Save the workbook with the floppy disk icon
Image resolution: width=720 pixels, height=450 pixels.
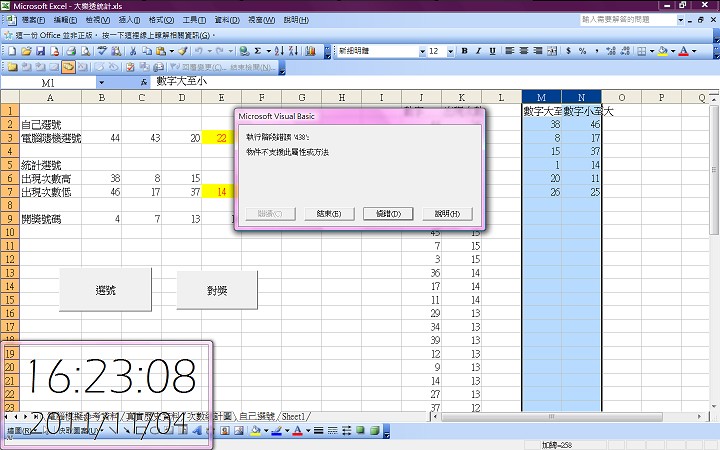40,51
